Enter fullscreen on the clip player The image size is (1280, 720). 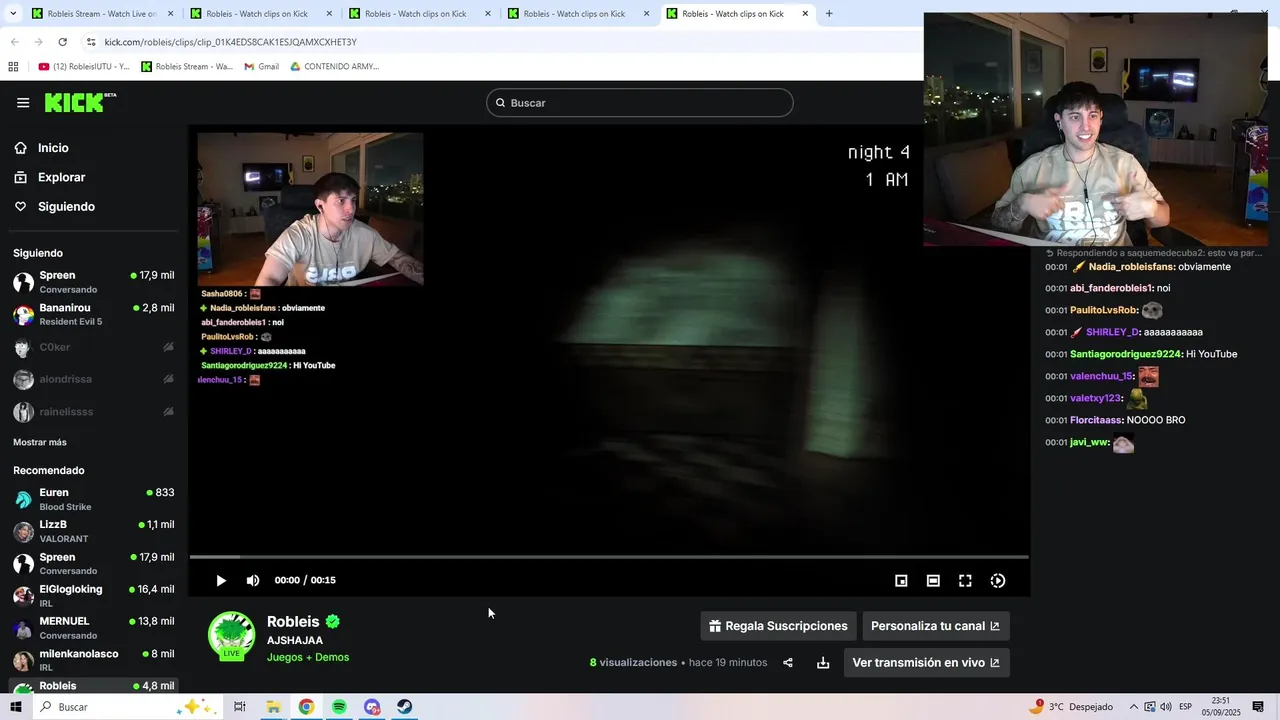coord(965,580)
